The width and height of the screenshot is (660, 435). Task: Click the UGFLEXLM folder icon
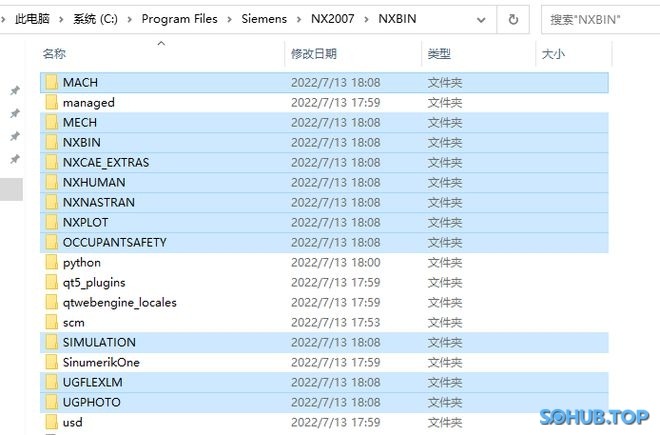tap(51, 382)
